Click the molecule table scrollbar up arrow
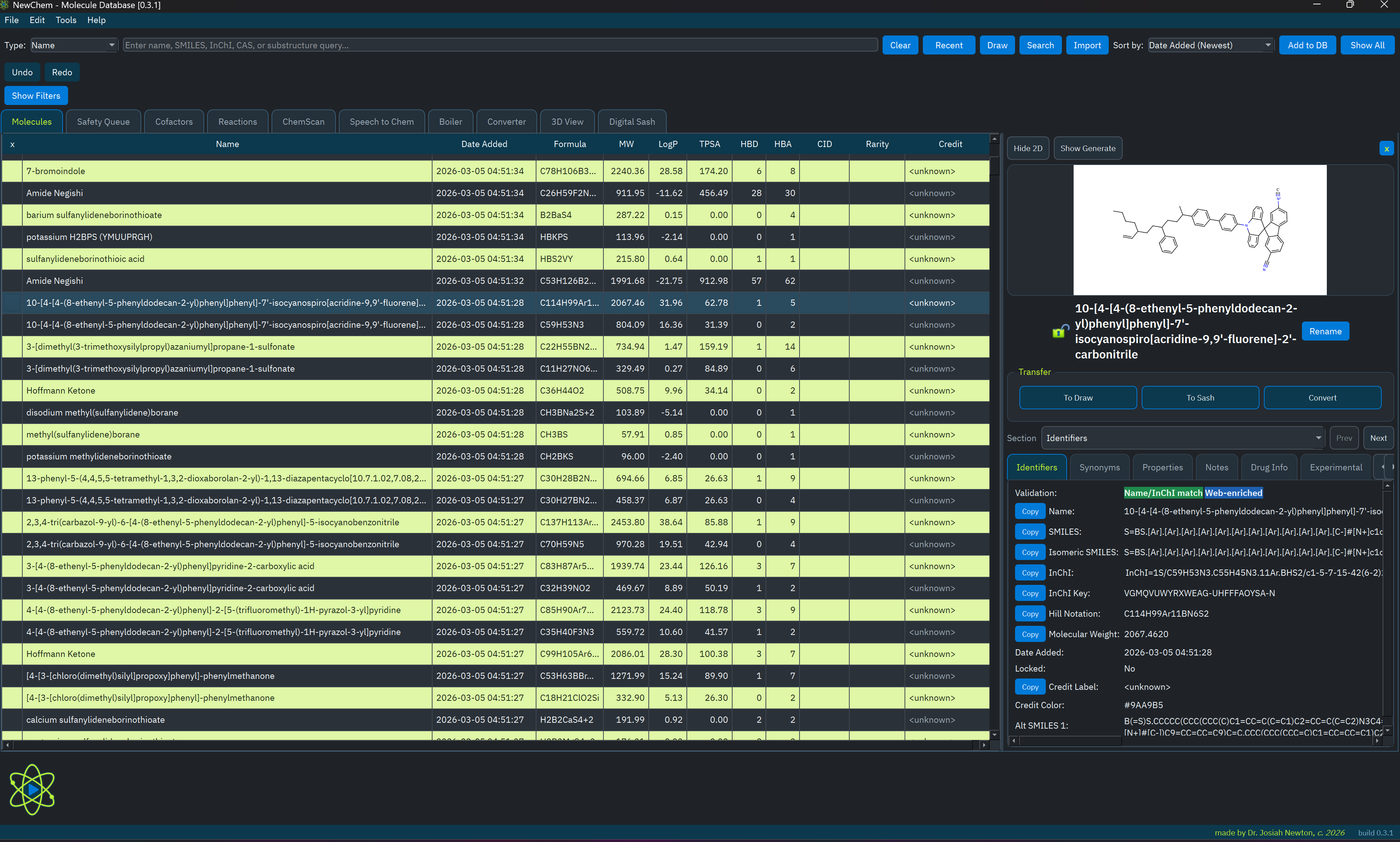This screenshot has width=1400, height=842. [994, 140]
